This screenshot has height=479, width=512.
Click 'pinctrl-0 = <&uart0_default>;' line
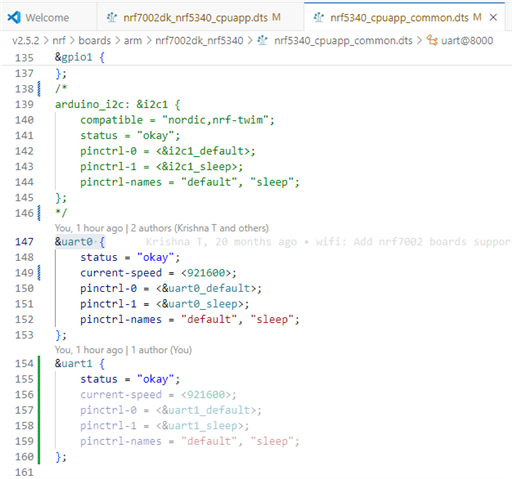[x=171, y=288]
